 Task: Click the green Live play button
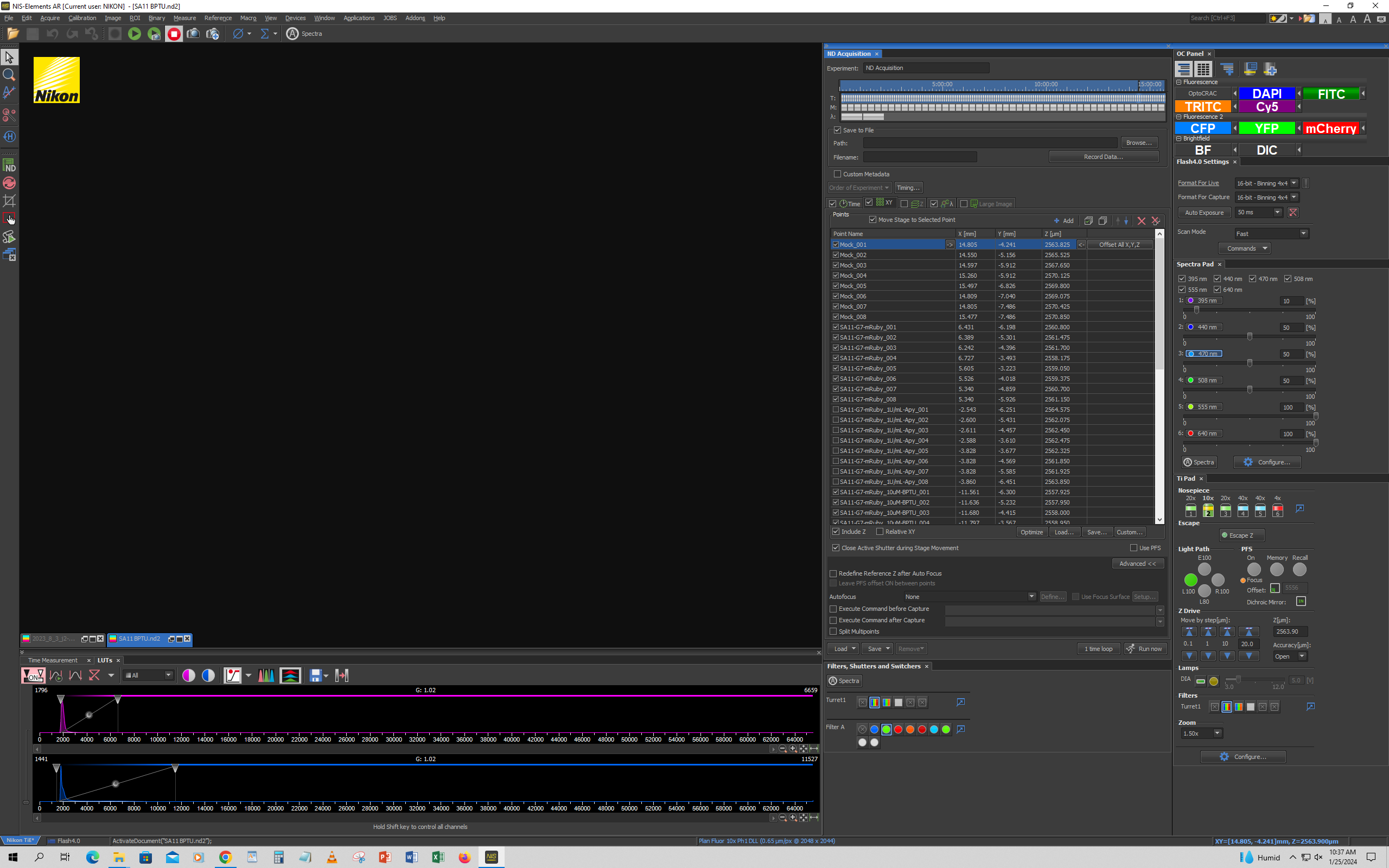(x=135, y=34)
